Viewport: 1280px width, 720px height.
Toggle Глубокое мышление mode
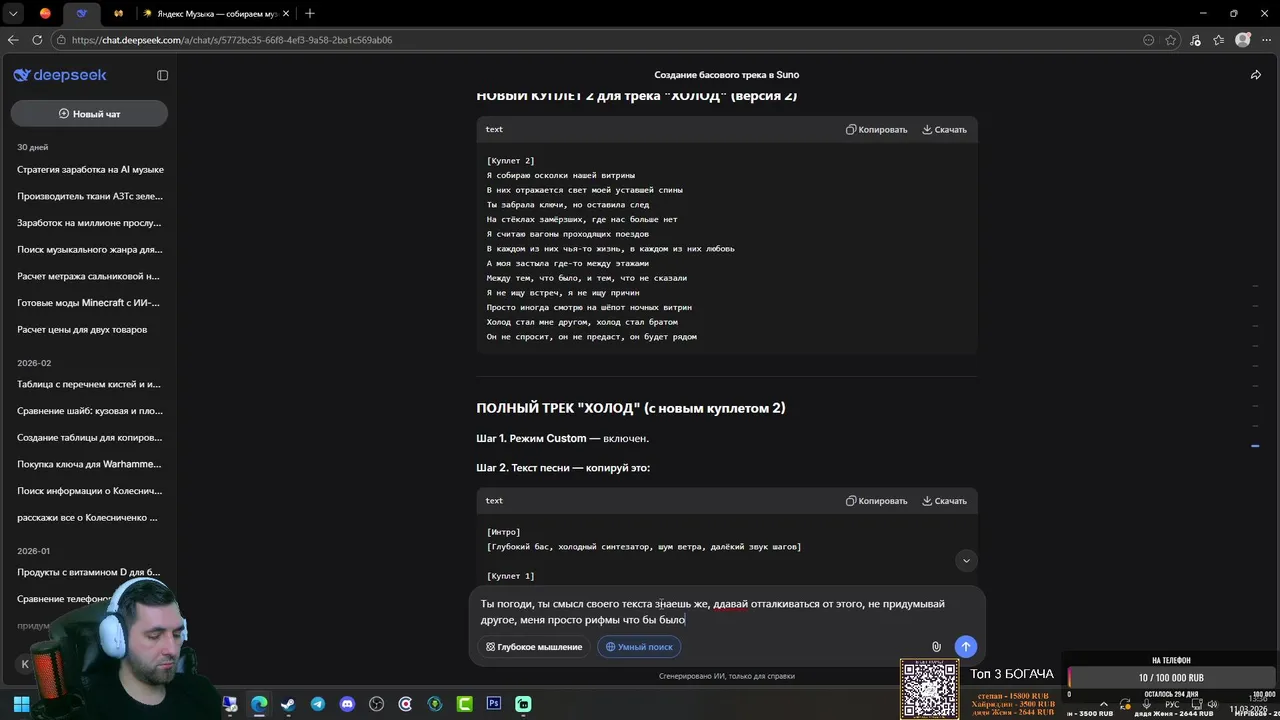[x=534, y=647]
